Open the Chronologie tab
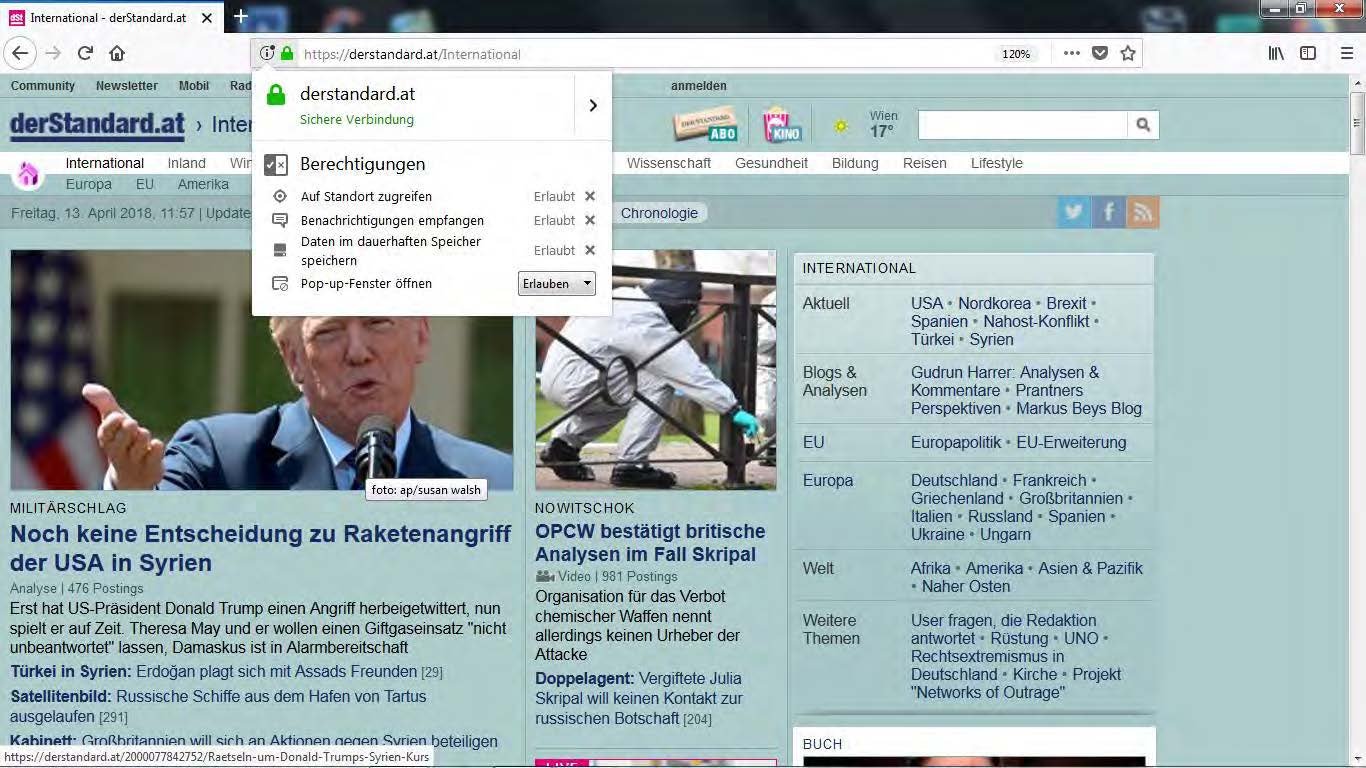1366x768 pixels. click(659, 213)
